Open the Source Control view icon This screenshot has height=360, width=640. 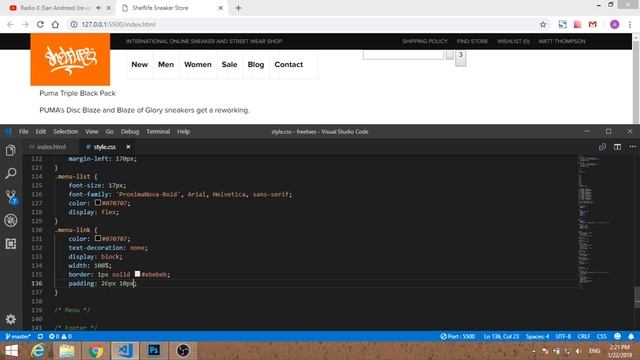[x=11, y=197]
